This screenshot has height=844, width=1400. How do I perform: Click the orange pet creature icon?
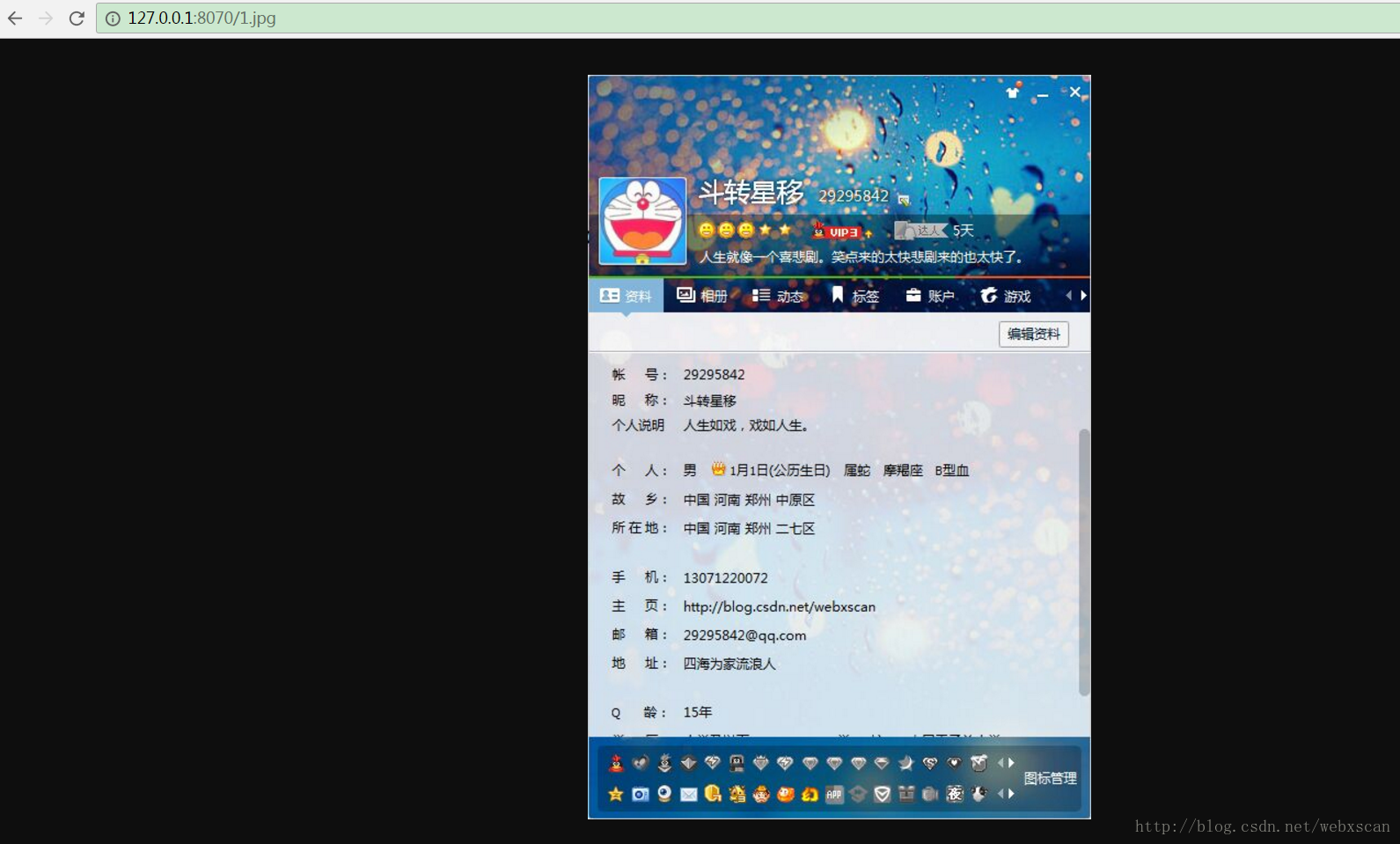[x=785, y=794]
